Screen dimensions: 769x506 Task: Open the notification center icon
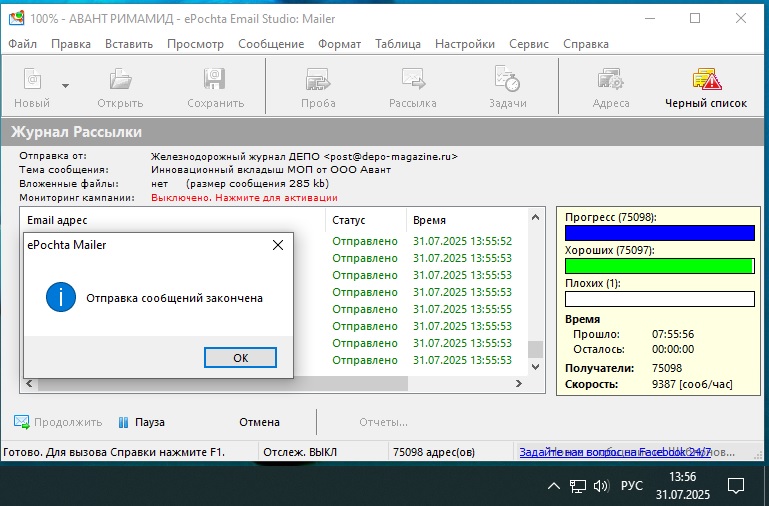pyautogui.click(x=735, y=486)
